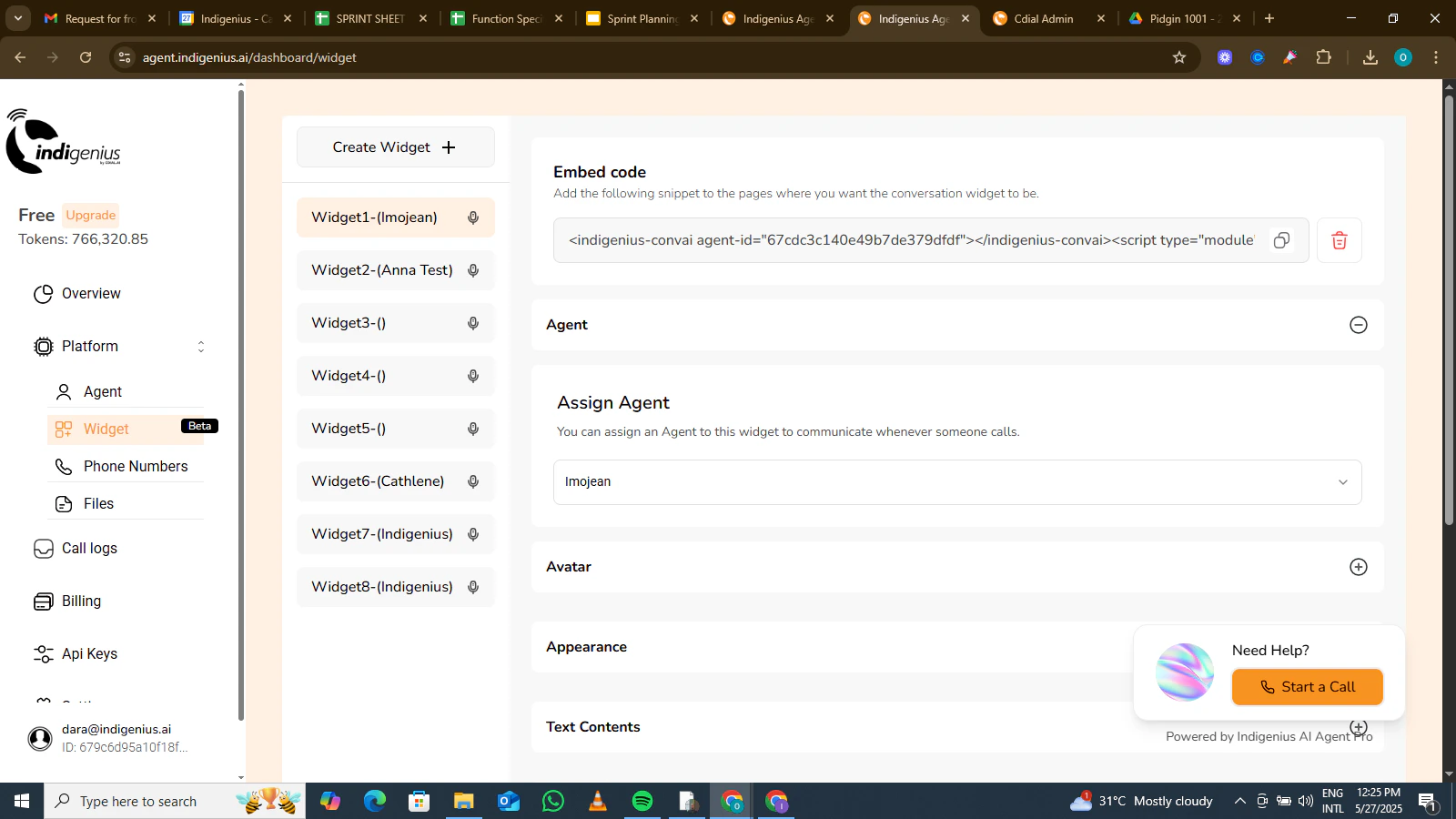Click Create Widget button
This screenshot has width=1456, height=819.
(395, 147)
